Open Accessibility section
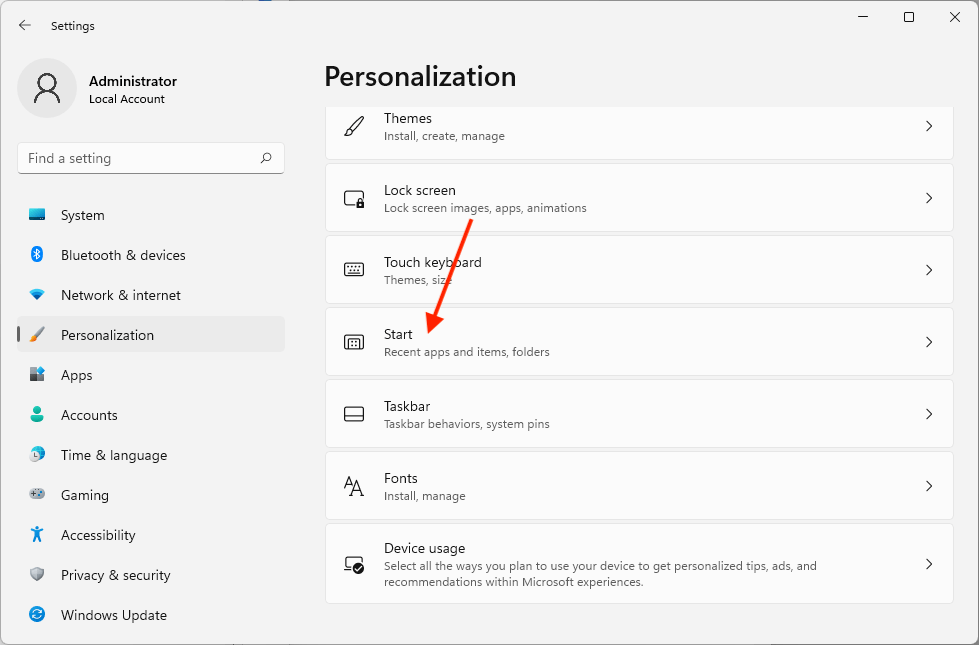979x645 pixels. 151,534
